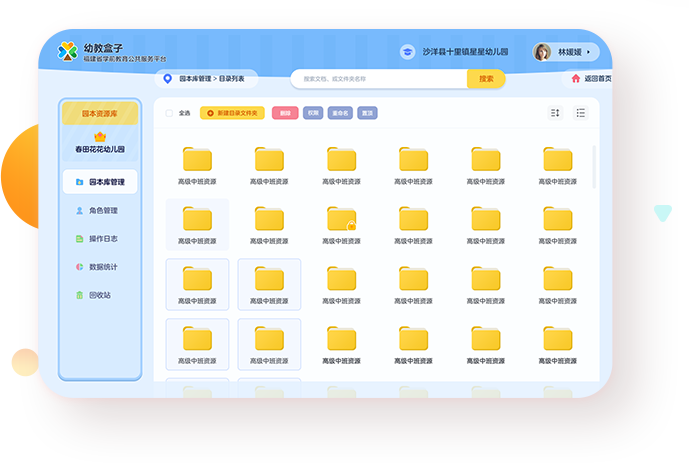Go to 操作日志 sidebar item
This screenshot has height=463, width=689.
click(100, 239)
